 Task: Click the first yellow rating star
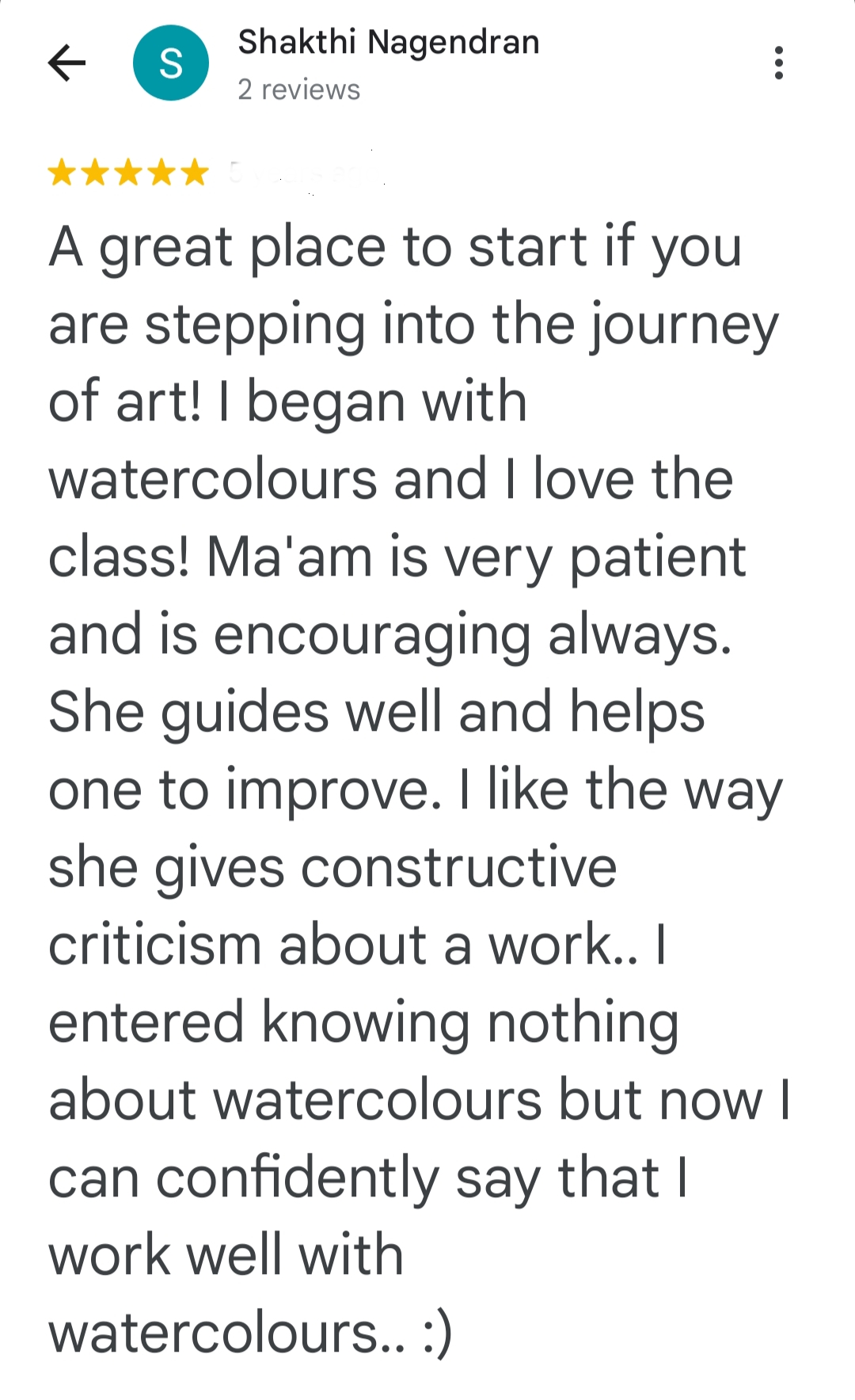click(x=61, y=172)
